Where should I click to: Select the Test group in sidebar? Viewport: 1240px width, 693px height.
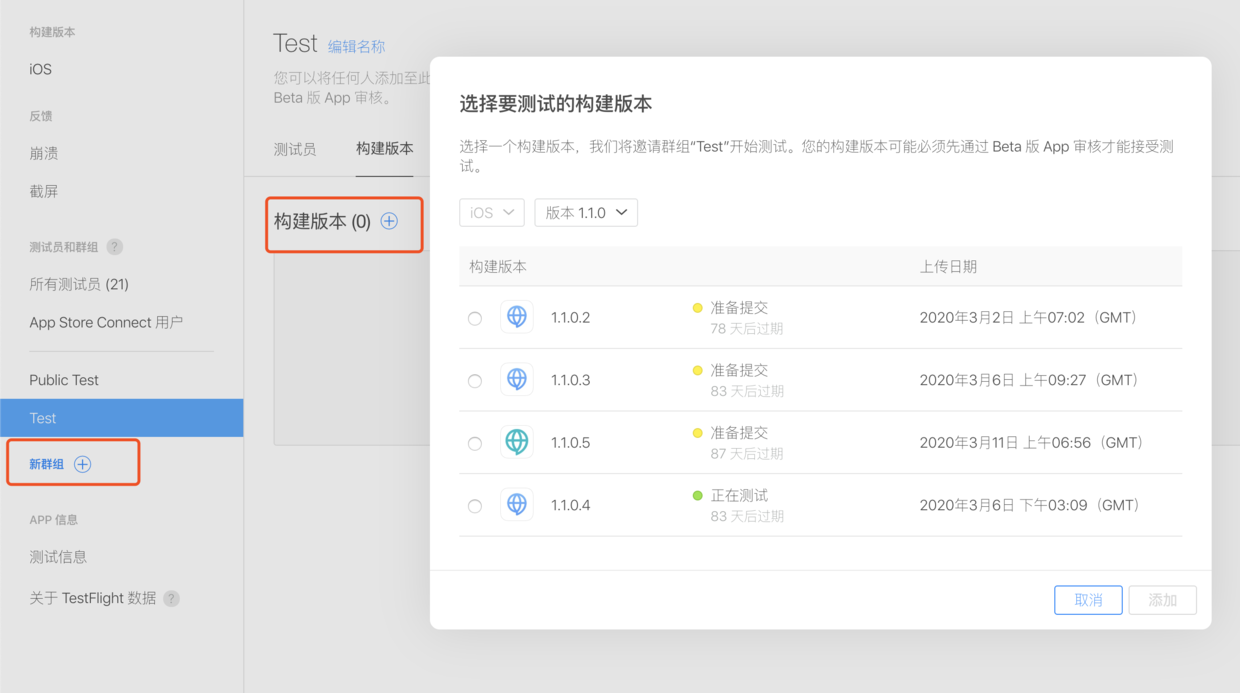point(121,418)
